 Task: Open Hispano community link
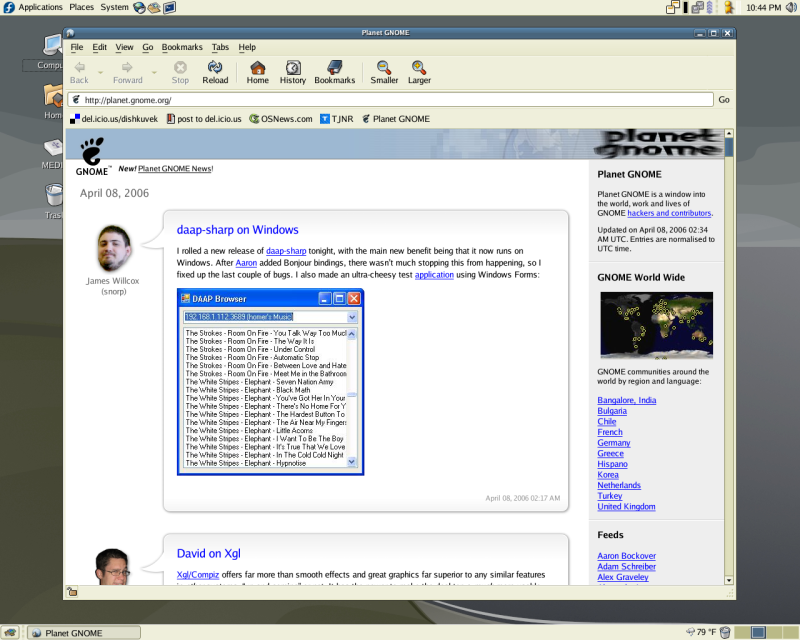click(612, 464)
